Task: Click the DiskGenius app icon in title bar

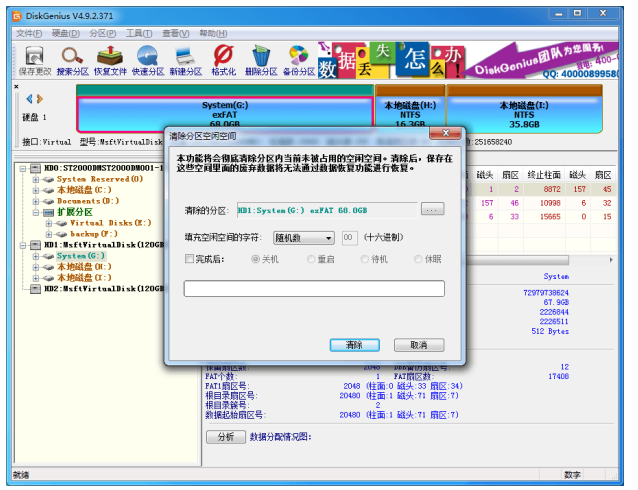Action: (x=17, y=16)
